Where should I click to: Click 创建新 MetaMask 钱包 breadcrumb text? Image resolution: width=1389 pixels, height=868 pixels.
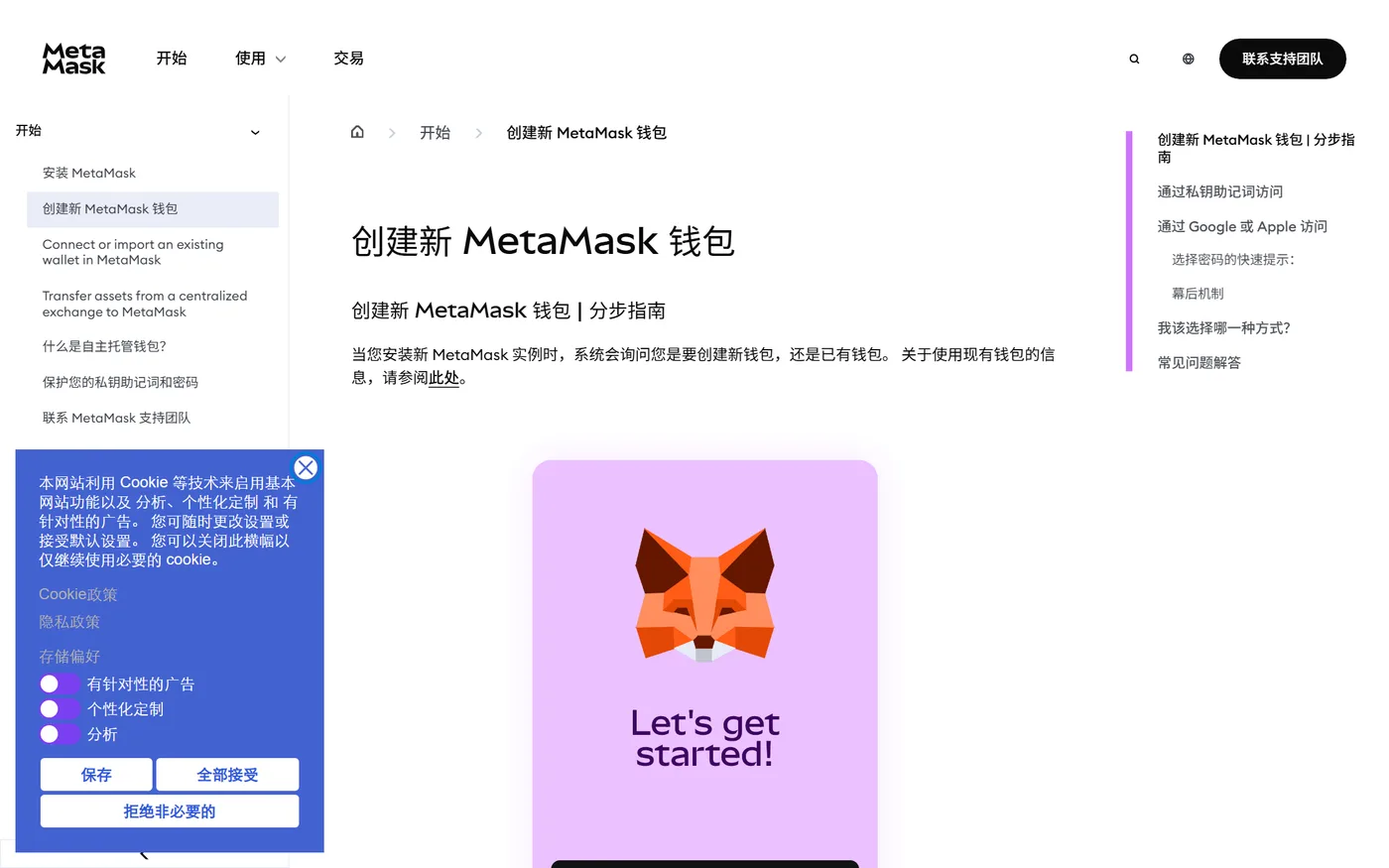pos(586,133)
